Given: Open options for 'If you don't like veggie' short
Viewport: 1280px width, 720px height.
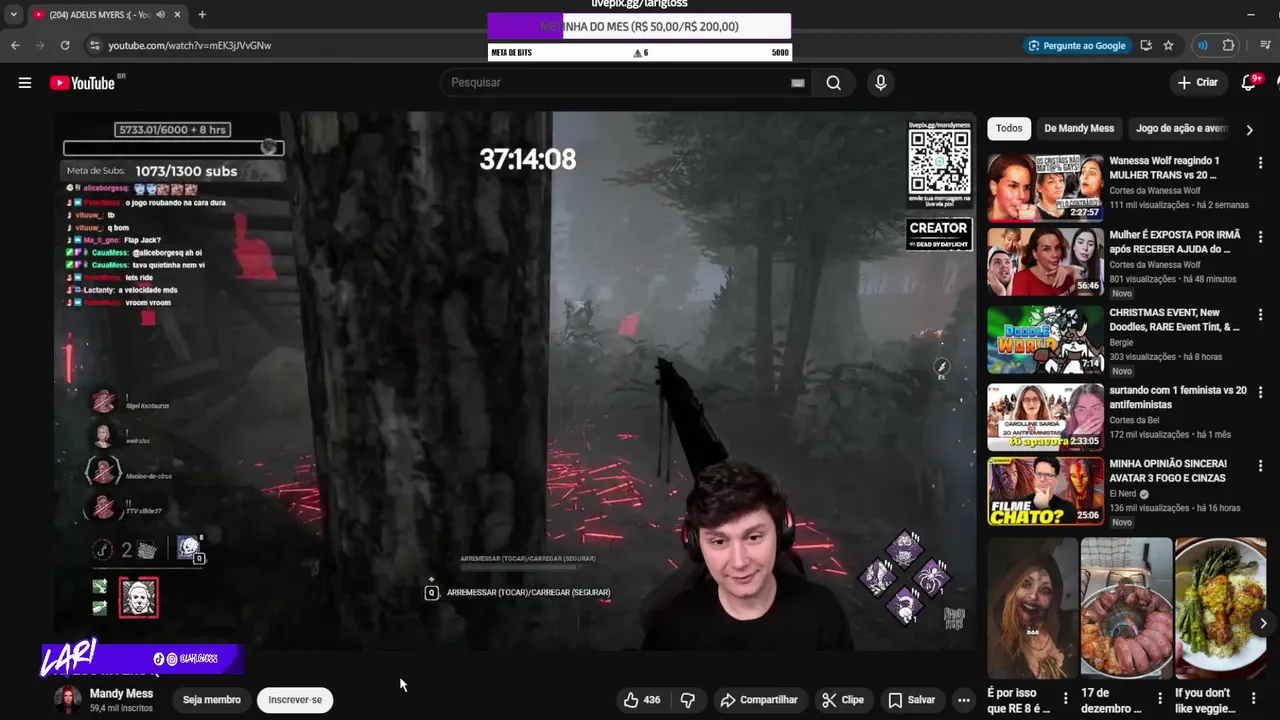Looking at the screenshot, I should (1254, 697).
